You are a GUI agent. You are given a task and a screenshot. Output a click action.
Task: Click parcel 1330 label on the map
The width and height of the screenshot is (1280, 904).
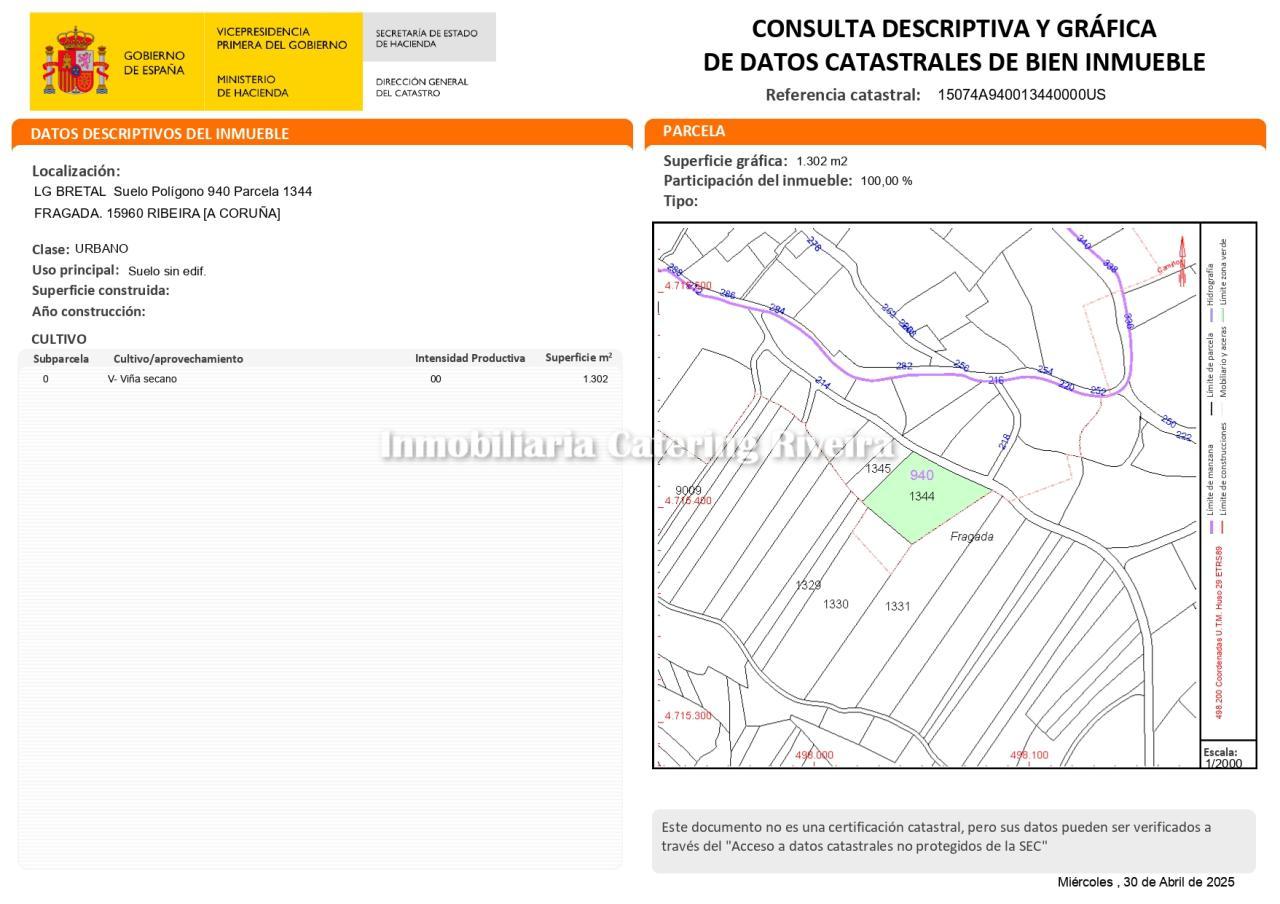coord(836,604)
